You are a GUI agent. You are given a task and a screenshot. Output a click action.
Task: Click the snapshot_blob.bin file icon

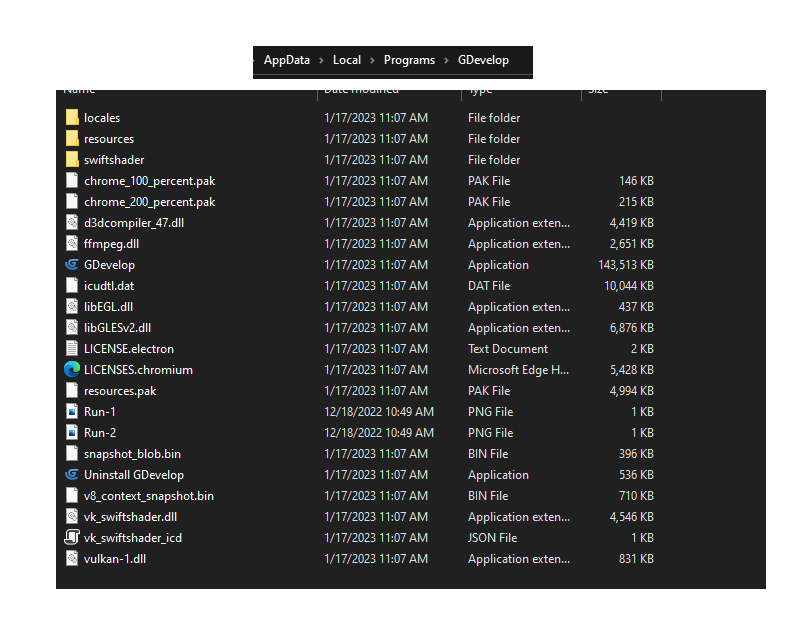72,453
